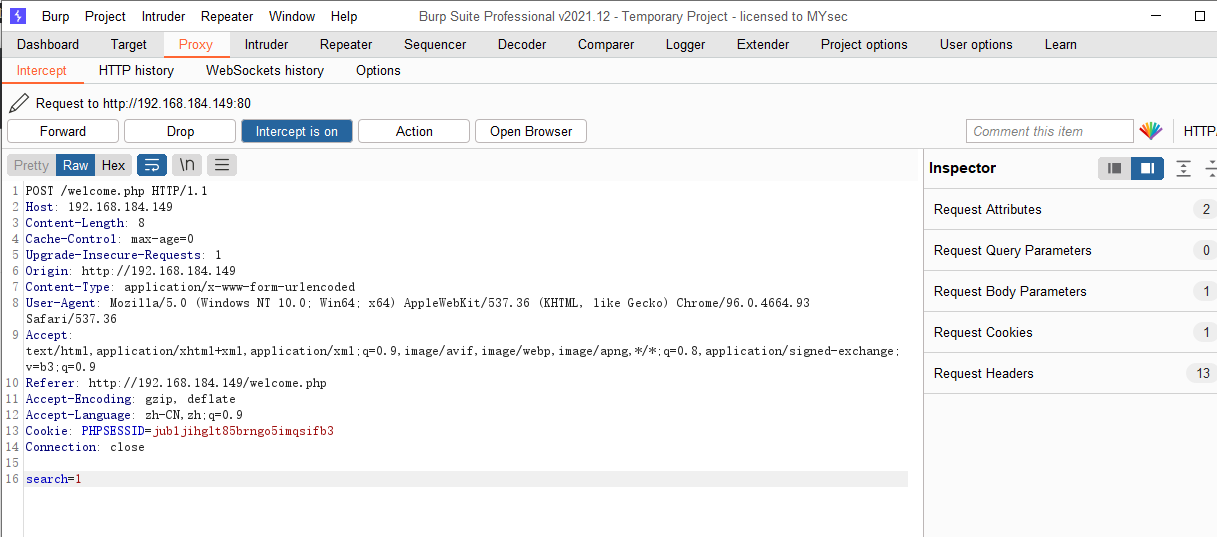The width and height of the screenshot is (1217, 537).
Task: Open the Repeater menu in the menu bar
Action: [x=227, y=16]
